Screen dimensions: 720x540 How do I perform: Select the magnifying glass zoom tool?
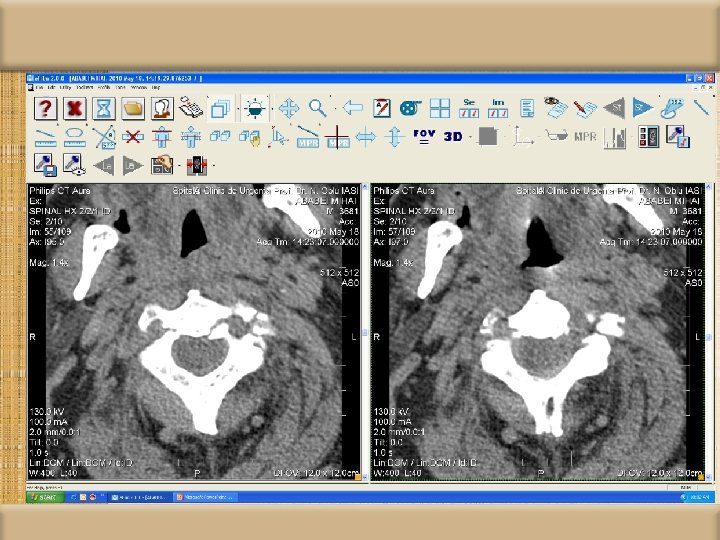coord(318,108)
